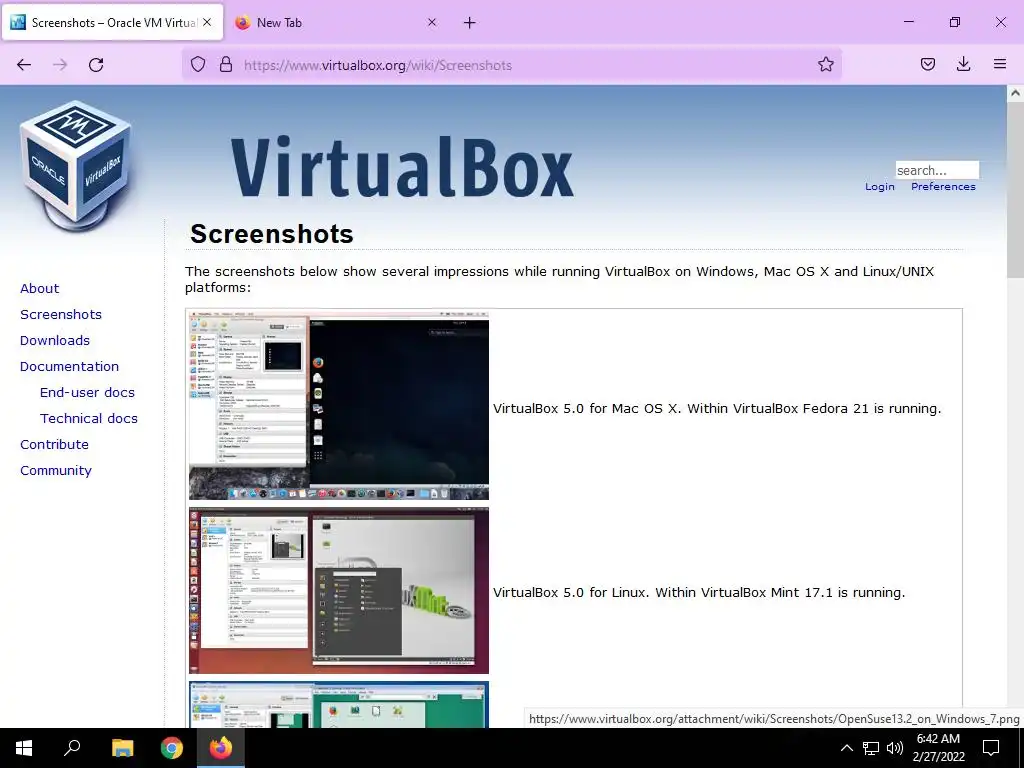
Task: Open the volume tray icon
Action: (x=895, y=748)
